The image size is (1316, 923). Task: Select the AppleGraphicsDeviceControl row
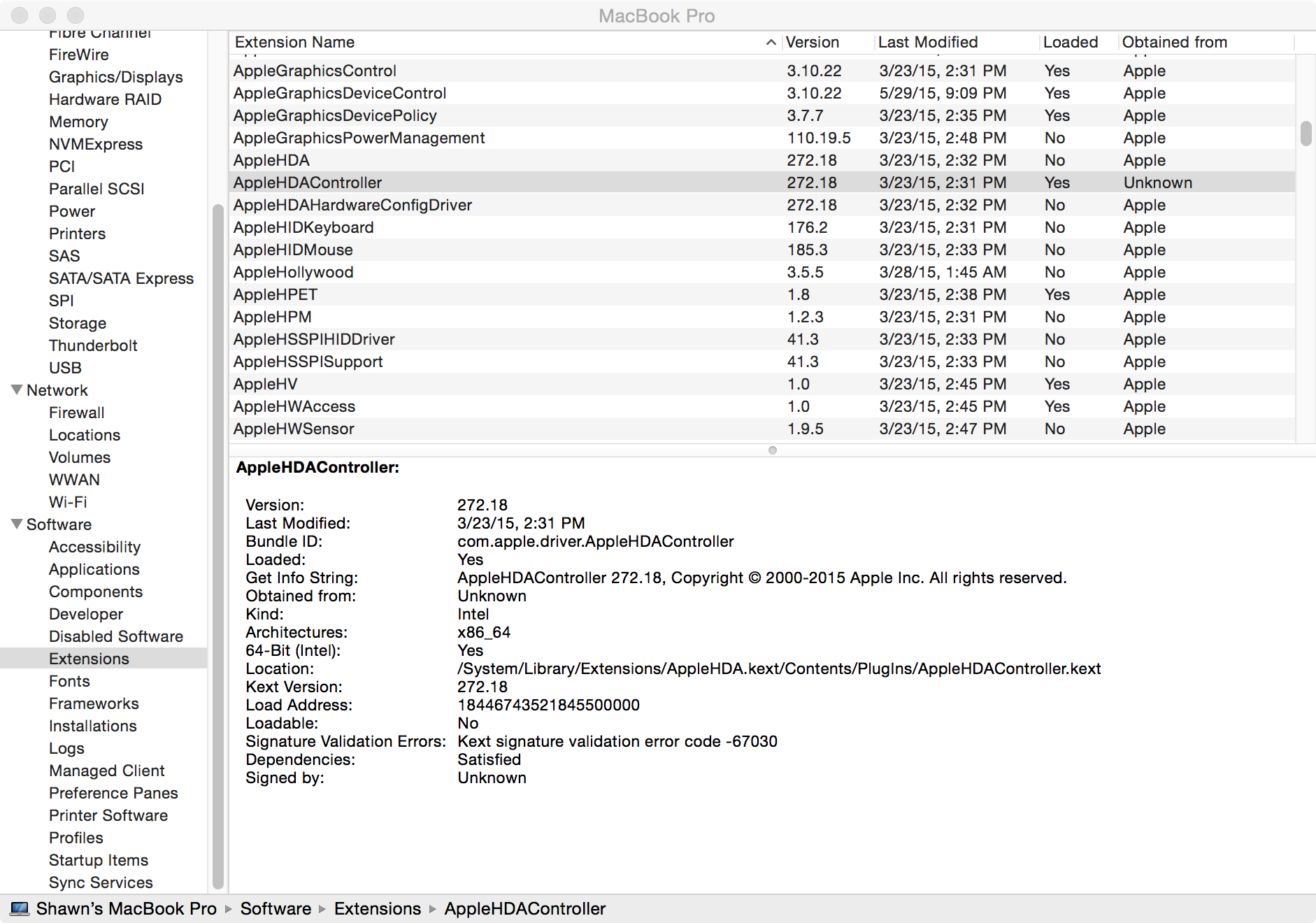(762, 93)
